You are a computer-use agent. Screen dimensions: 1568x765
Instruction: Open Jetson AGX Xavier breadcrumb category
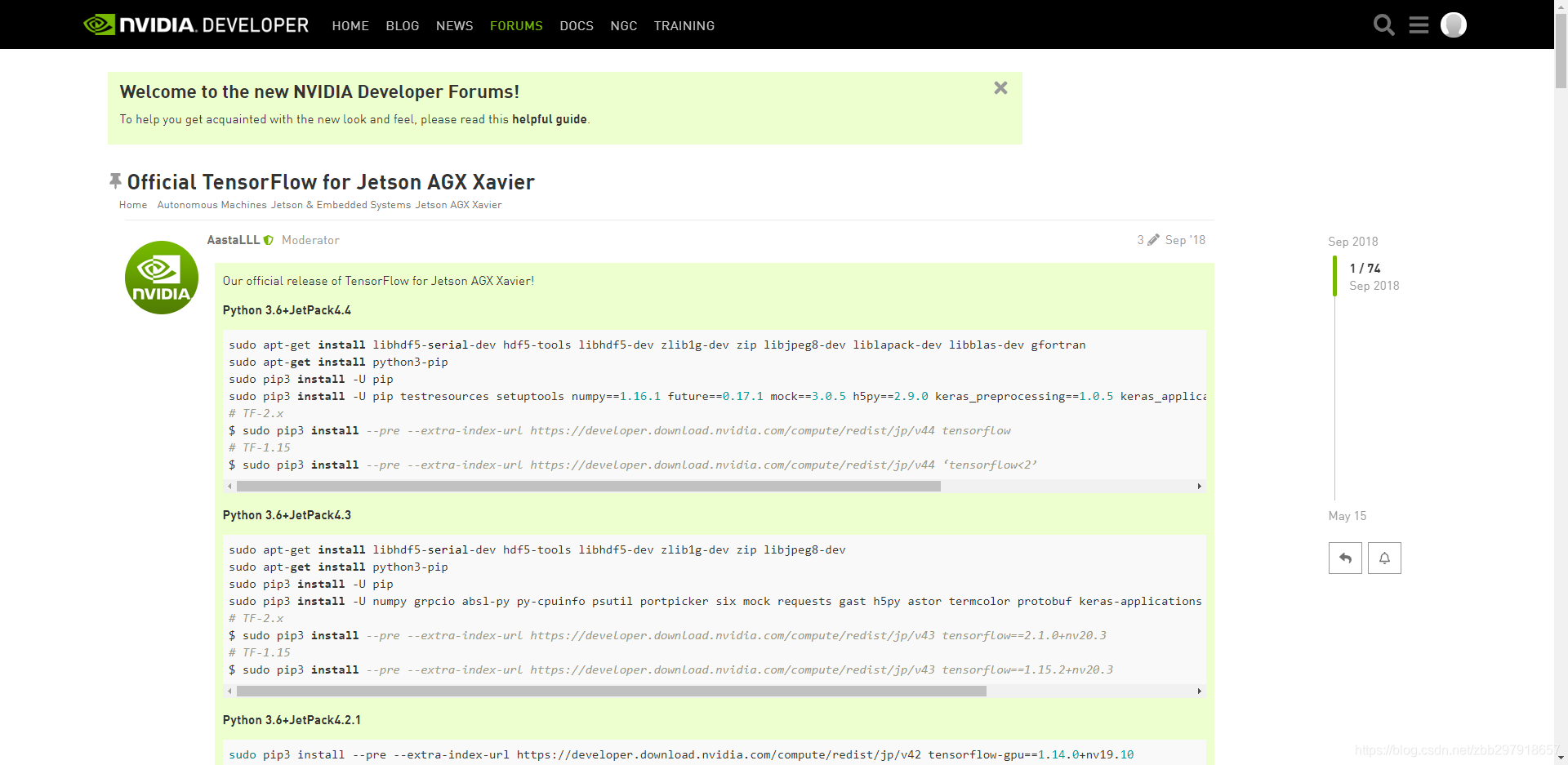(458, 205)
